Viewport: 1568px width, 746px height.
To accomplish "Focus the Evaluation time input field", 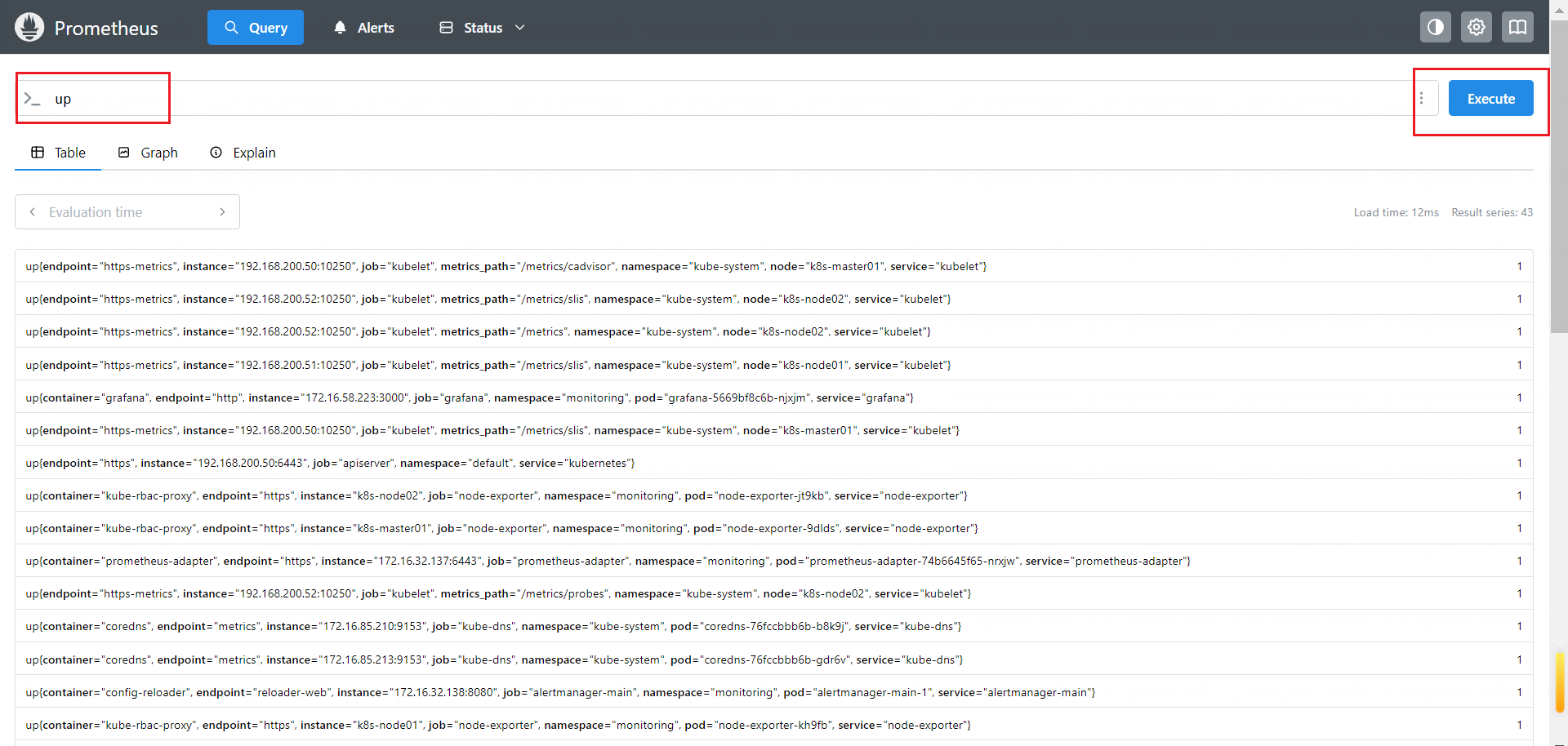I will [x=127, y=212].
